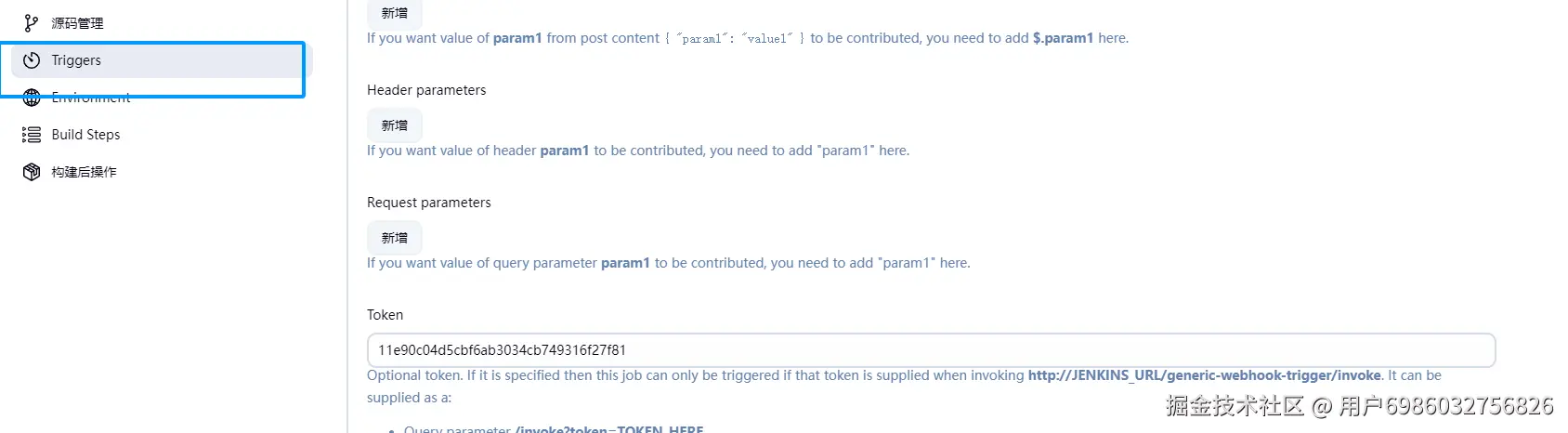Select Triggers in the sidebar

76,60
